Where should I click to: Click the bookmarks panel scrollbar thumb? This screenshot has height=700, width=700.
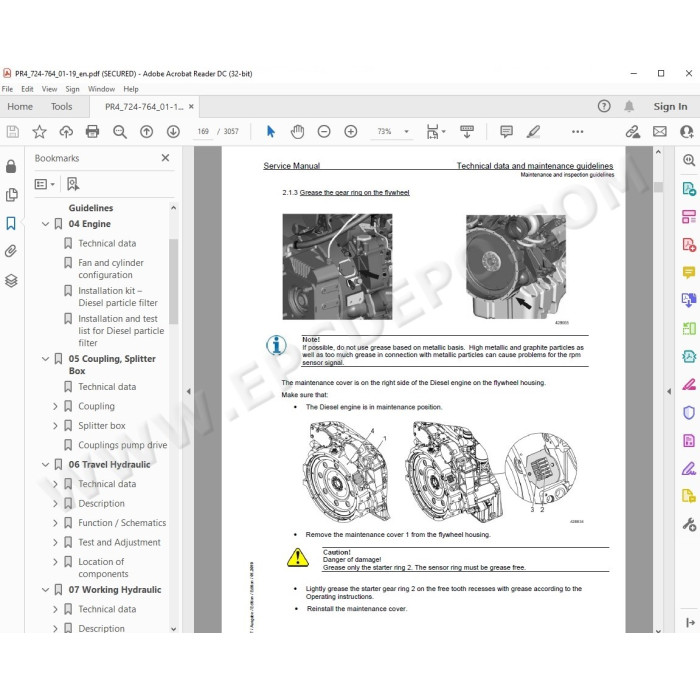174,281
